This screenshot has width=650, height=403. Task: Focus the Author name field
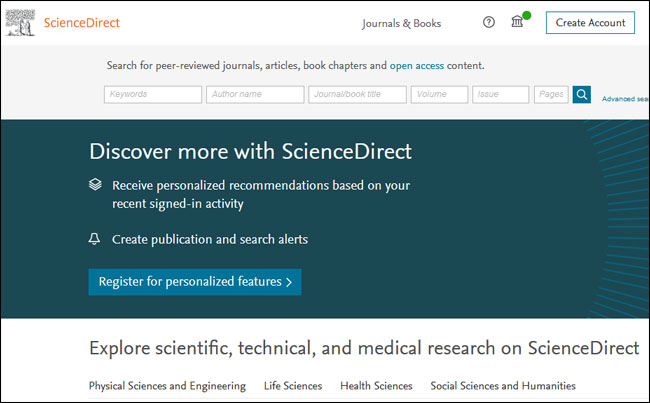pyautogui.click(x=255, y=95)
